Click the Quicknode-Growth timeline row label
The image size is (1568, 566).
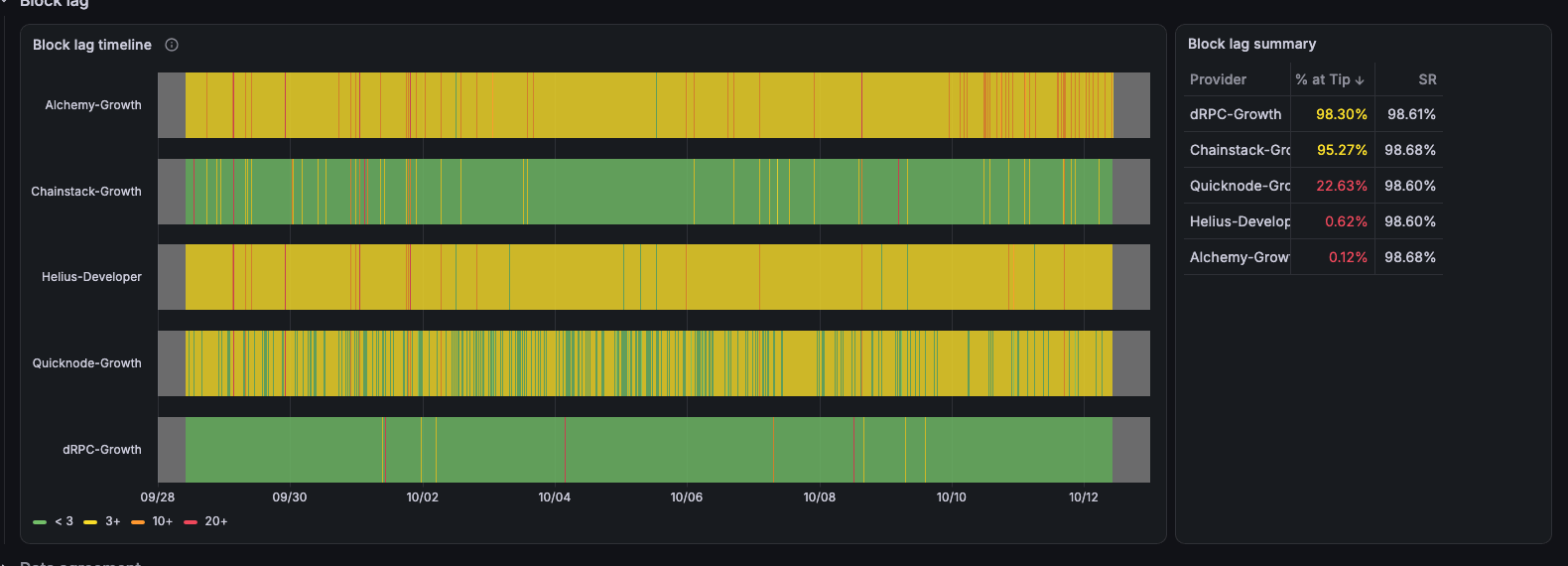(x=87, y=363)
